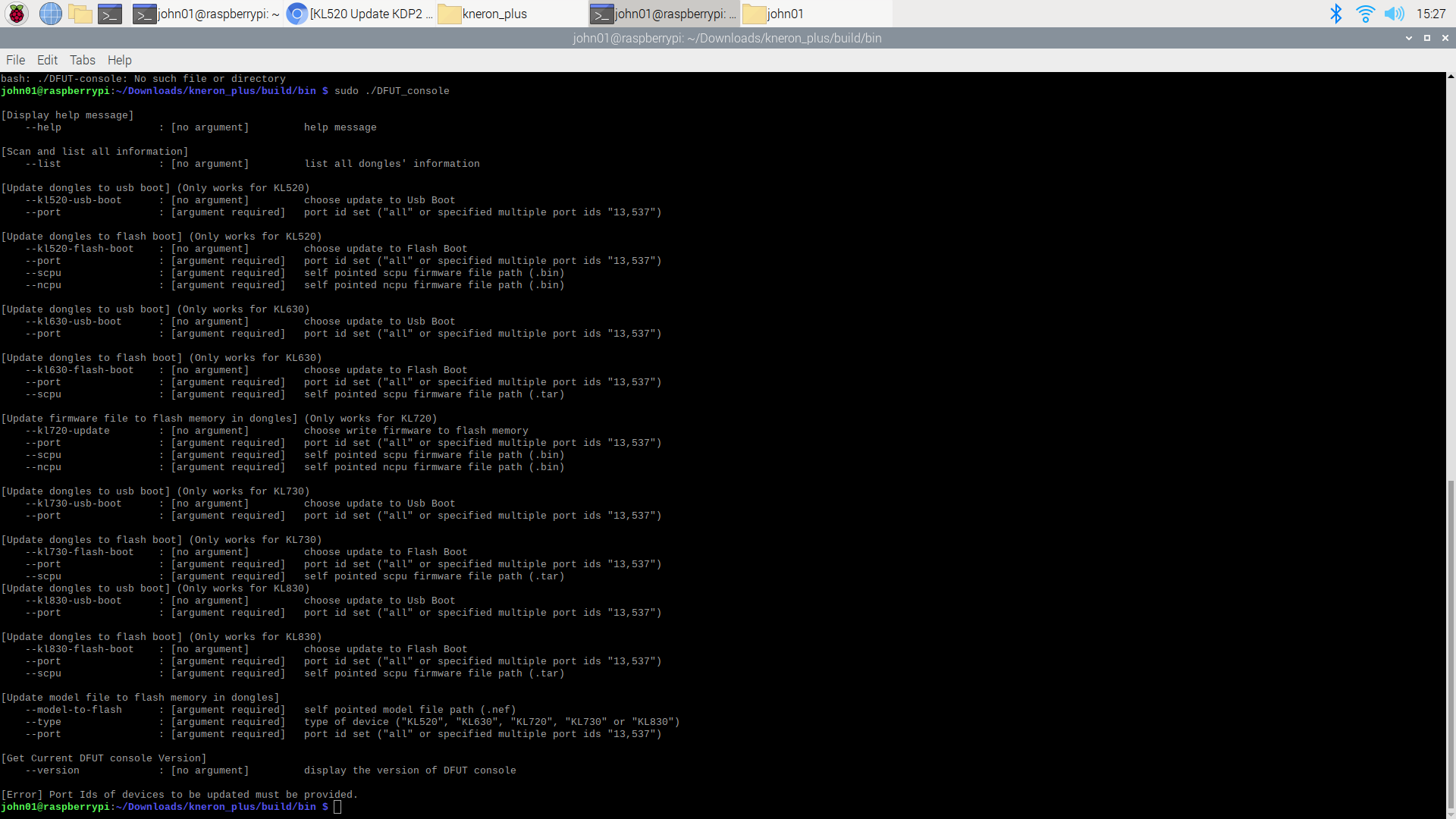1456x819 pixels.
Task: Click the "--type" option text
Action: pyautogui.click(x=43, y=722)
